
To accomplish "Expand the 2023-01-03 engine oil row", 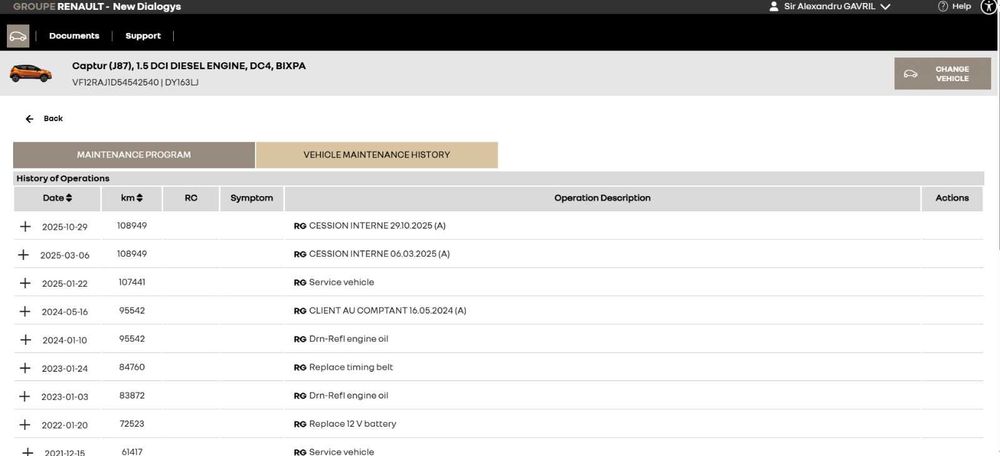I will [x=24, y=396].
